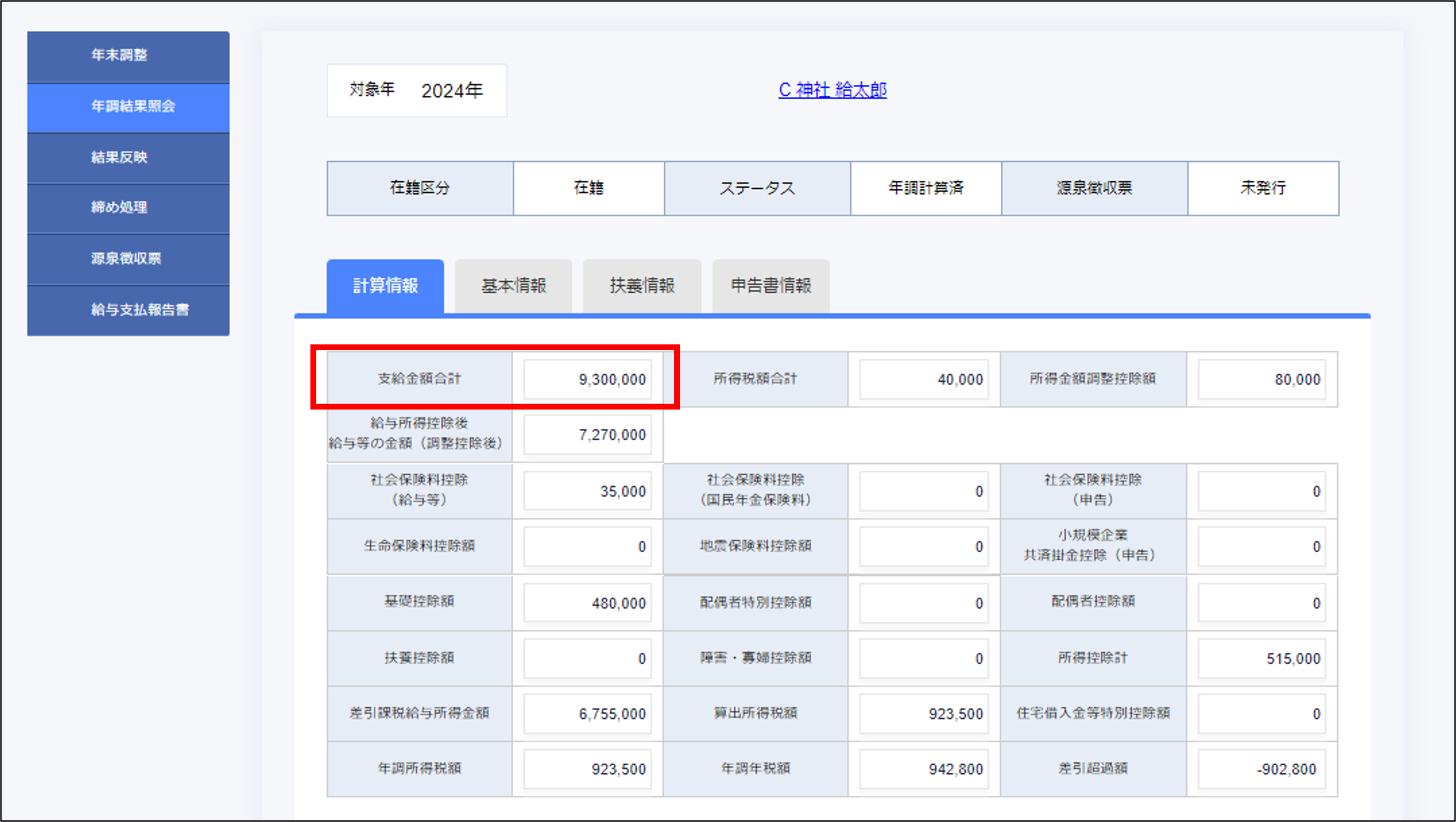Click the 所得税額合計 label
Screen dimensions: 1456x822
pyautogui.click(x=755, y=379)
